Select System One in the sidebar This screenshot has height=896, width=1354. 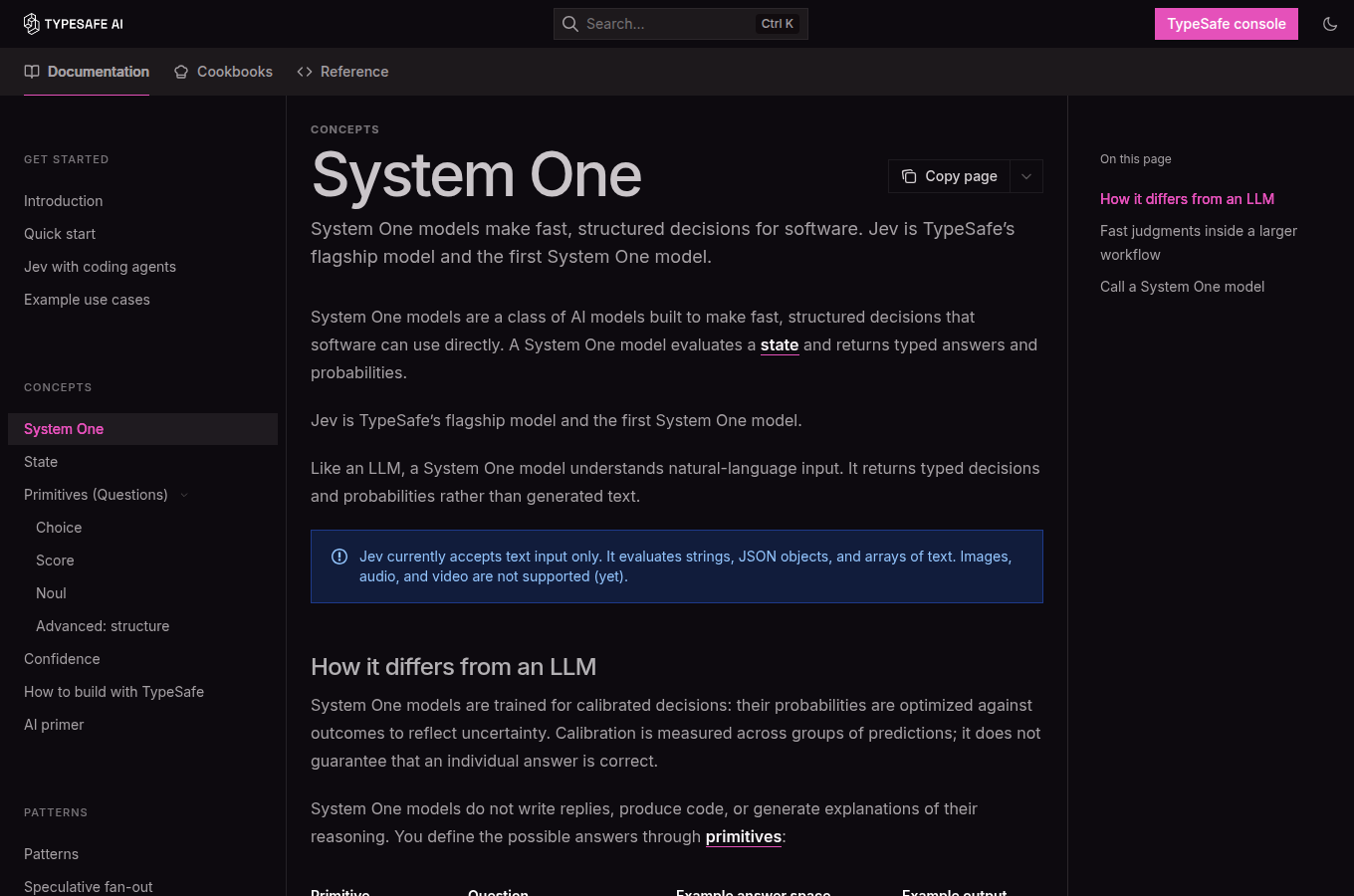[x=142, y=429]
